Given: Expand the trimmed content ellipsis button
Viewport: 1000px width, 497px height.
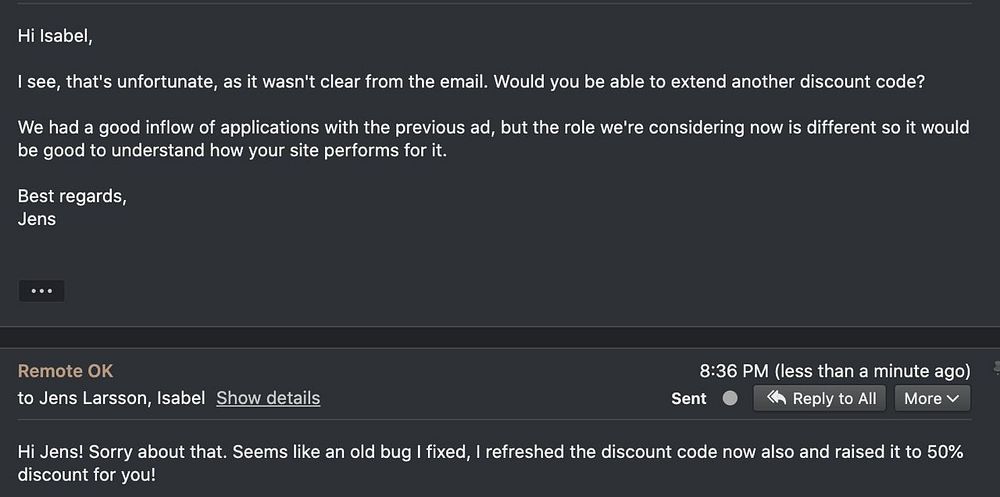Looking at the screenshot, I should 41,291.
